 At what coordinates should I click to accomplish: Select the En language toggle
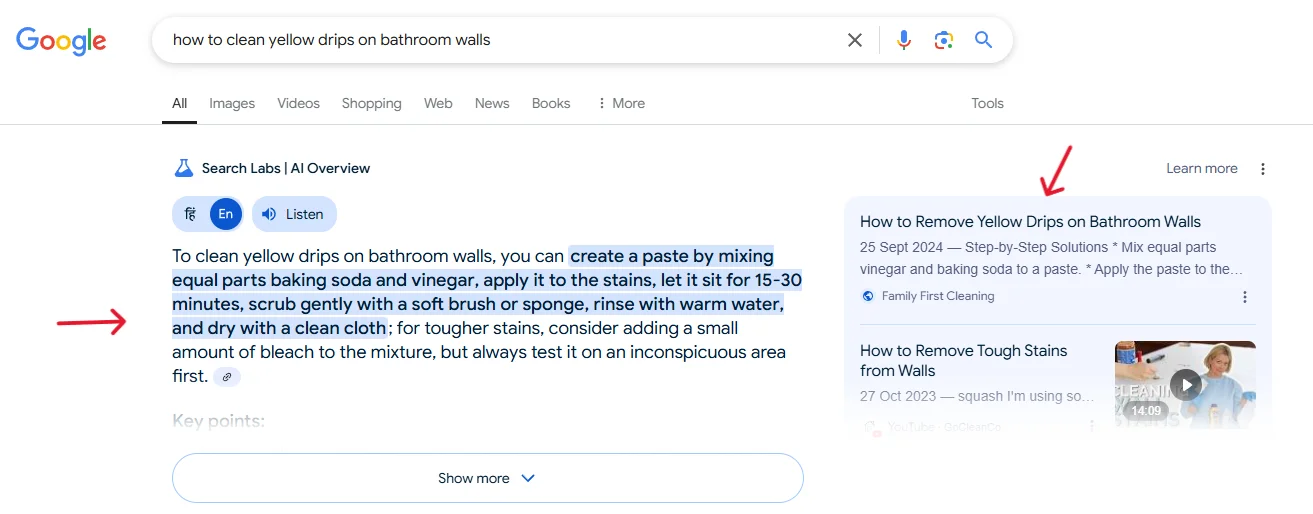click(x=226, y=214)
